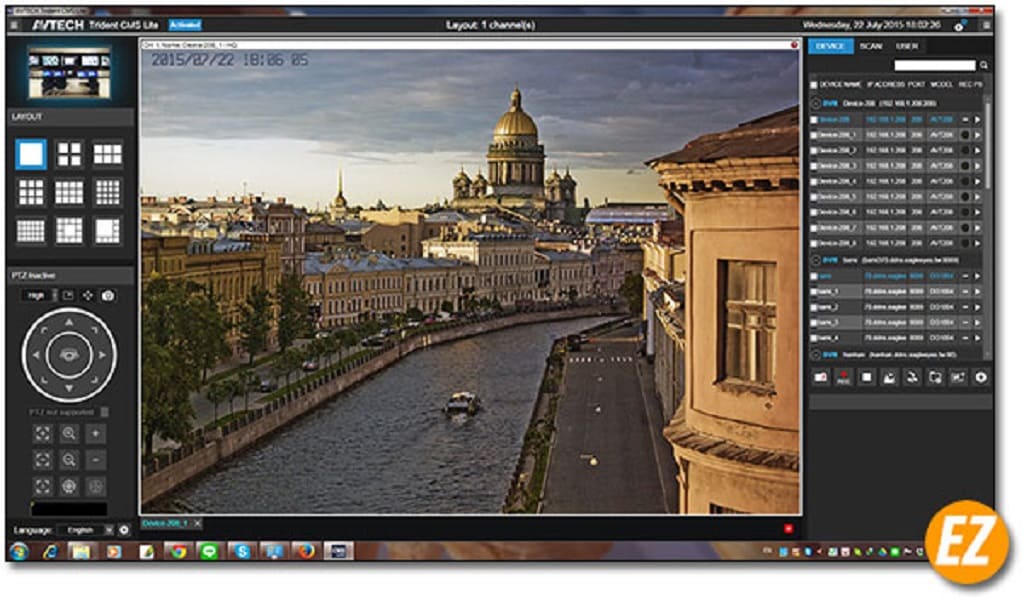Click the PTZ zoom-in magnifier icon
Image resolution: width=1024 pixels, height=606 pixels.
click(x=69, y=434)
